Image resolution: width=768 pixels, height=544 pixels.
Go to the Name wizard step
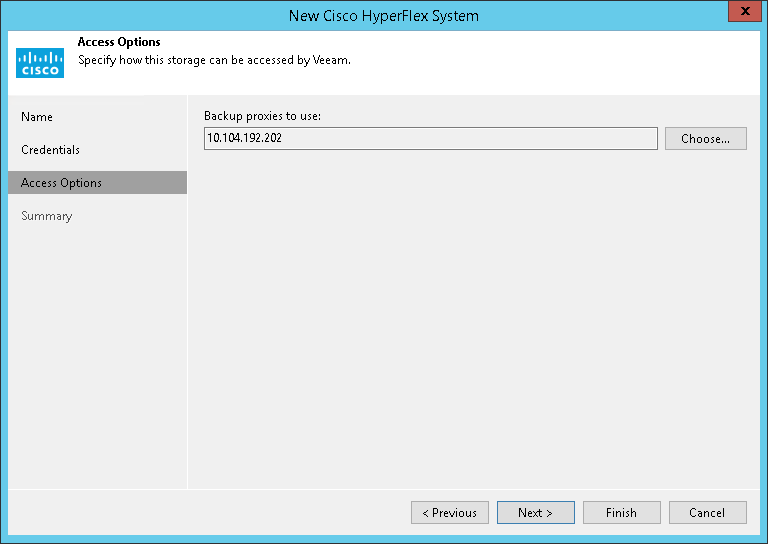tap(37, 117)
